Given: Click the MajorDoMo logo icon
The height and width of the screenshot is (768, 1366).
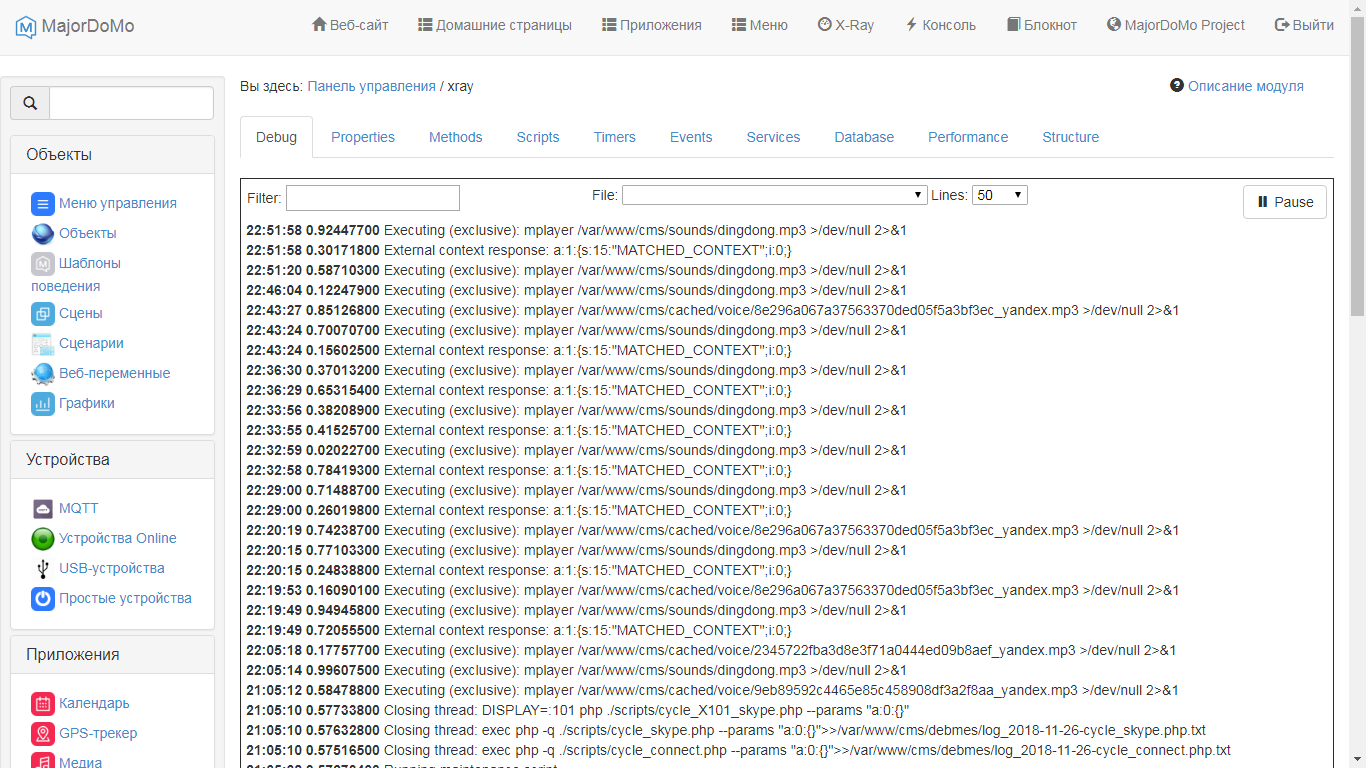Looking at the screenshot, I should click(x=26, y=27).
